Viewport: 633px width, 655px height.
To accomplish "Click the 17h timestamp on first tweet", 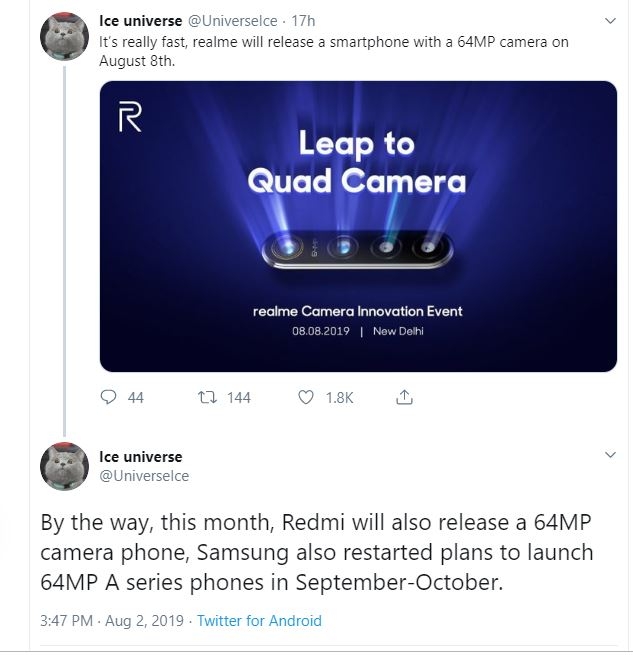I will 303,21.
